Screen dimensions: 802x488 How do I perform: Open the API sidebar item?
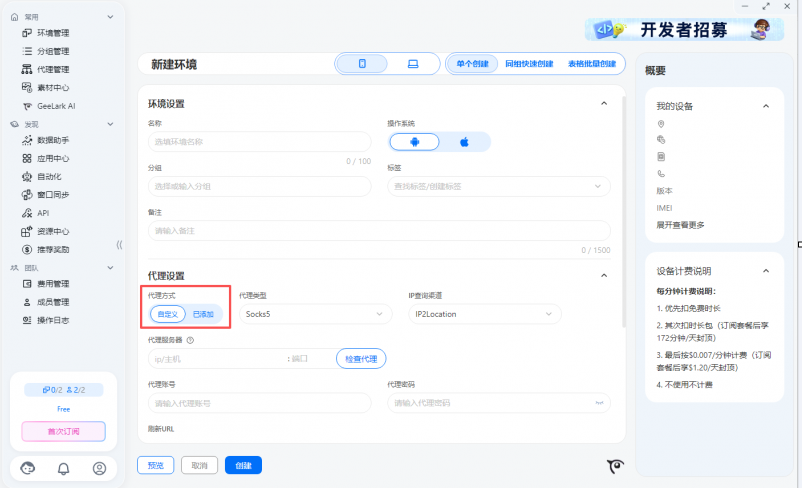point(43,213)
